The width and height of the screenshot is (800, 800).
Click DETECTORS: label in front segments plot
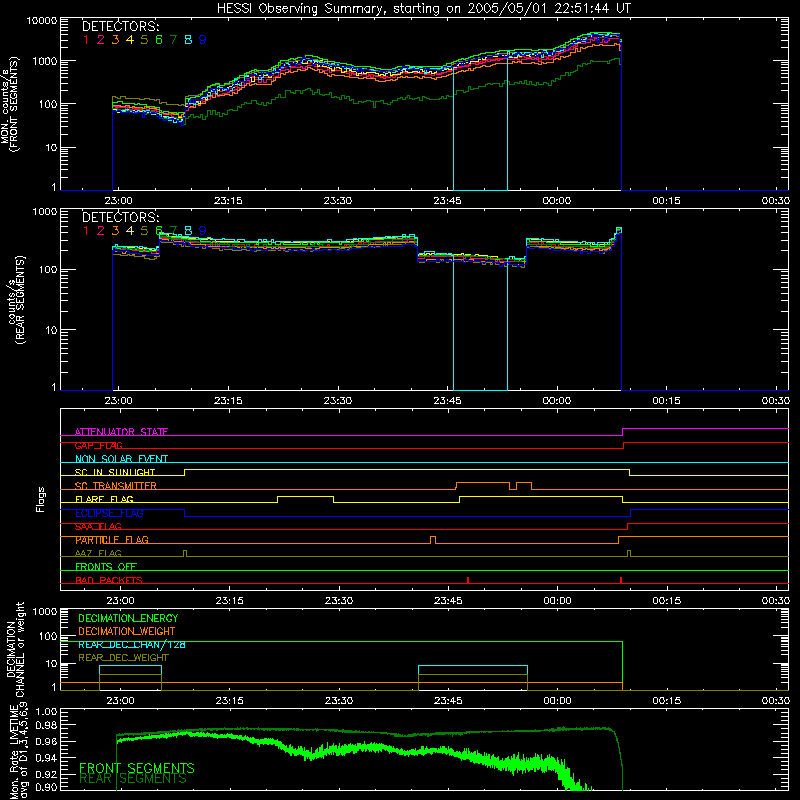(120, 26)
